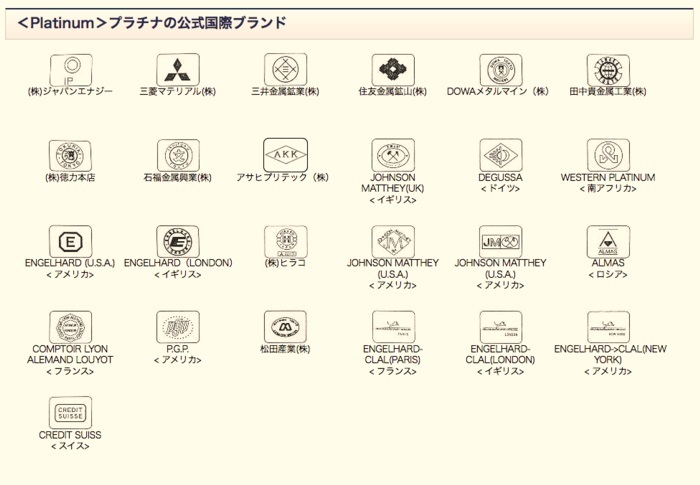This screenshot has width=700, height=485.
Task: Click the CREDIT SUISSE stamp logo
Action: pyautogui.click(x=70, y=413)
